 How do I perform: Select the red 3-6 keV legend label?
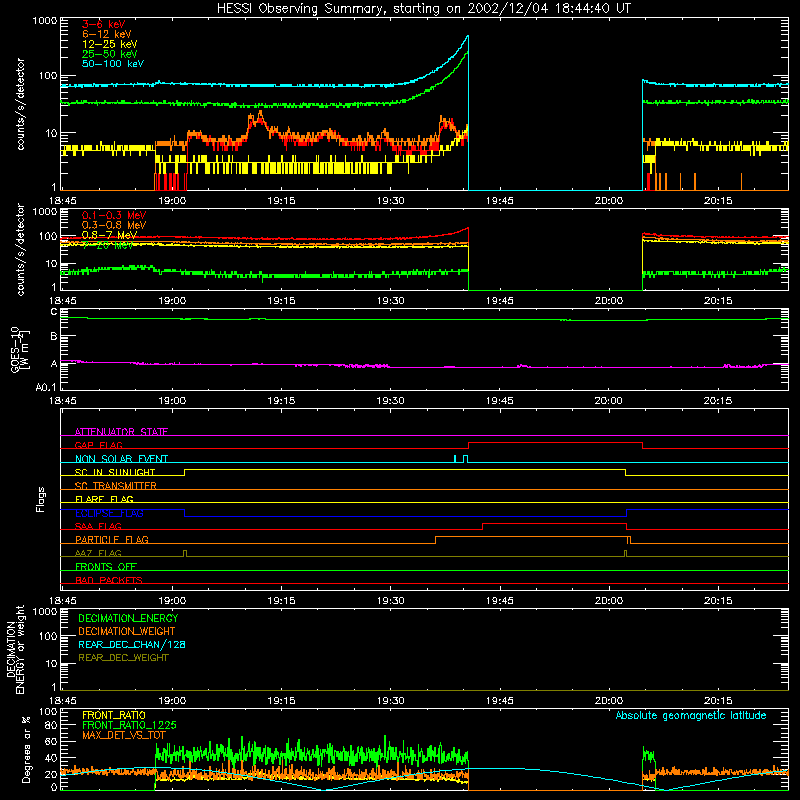[x=103, y=24]
